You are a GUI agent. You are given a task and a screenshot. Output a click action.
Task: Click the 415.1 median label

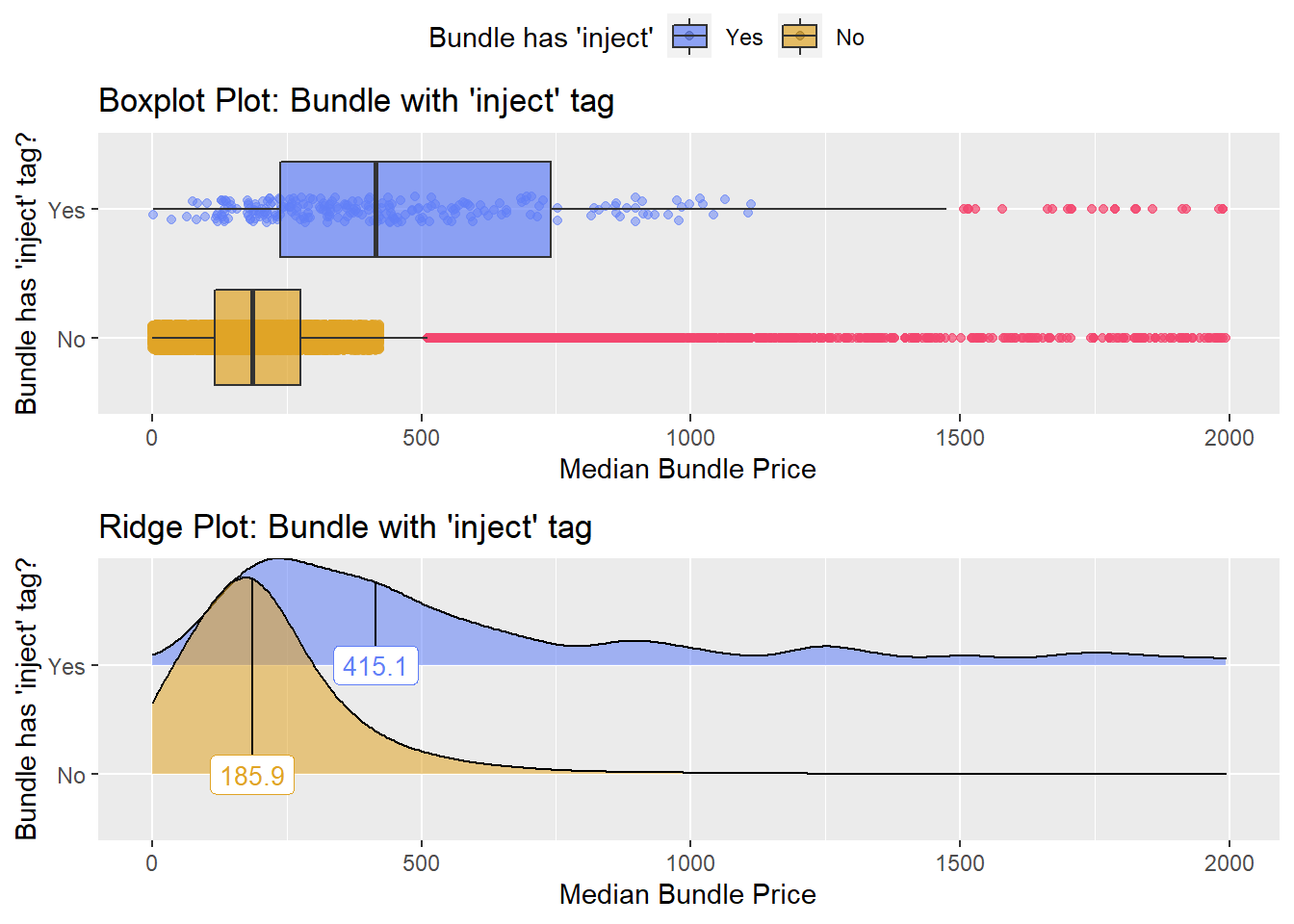point(375,665)
